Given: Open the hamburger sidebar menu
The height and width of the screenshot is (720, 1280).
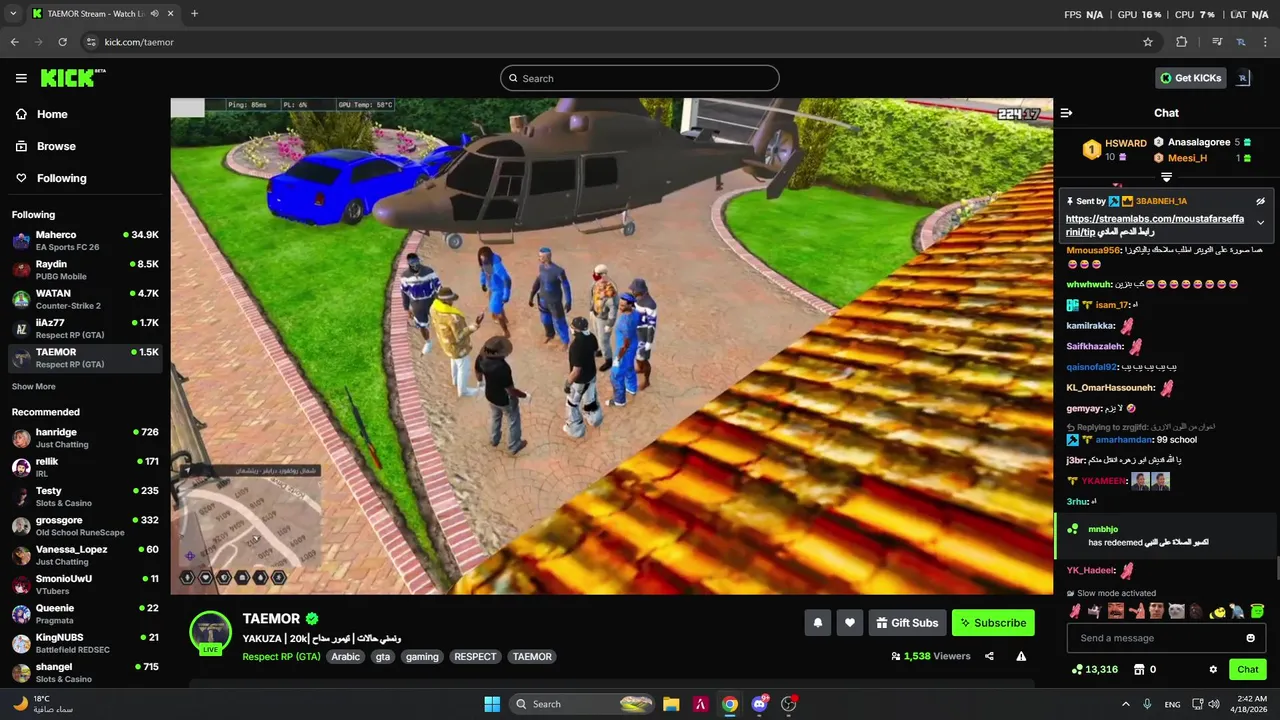Looking at the screenshot, I should (x=21, y=78).
